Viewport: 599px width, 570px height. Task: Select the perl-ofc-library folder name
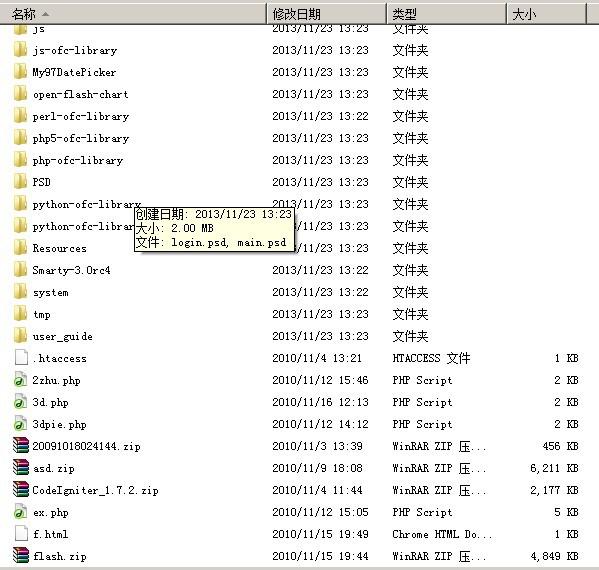(x=81, y=116)
